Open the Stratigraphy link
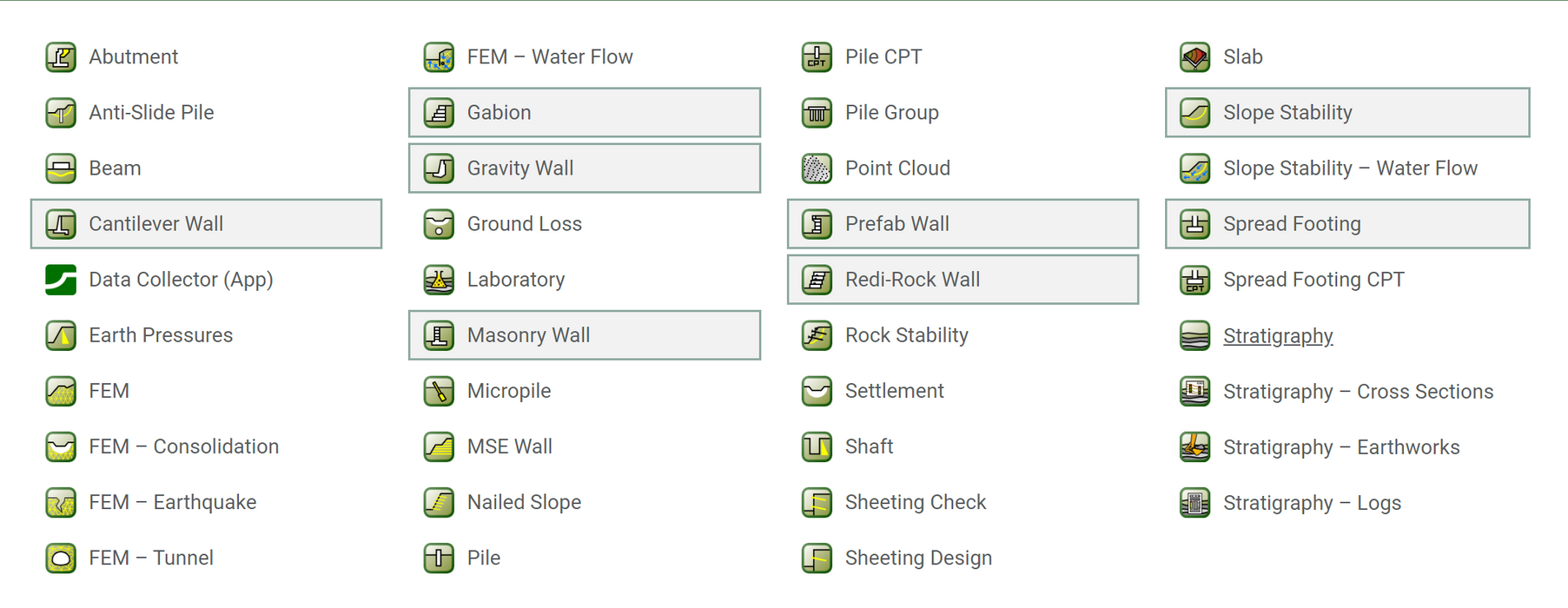Viewport: 1568px width, 608px height. coord(1277,336)
